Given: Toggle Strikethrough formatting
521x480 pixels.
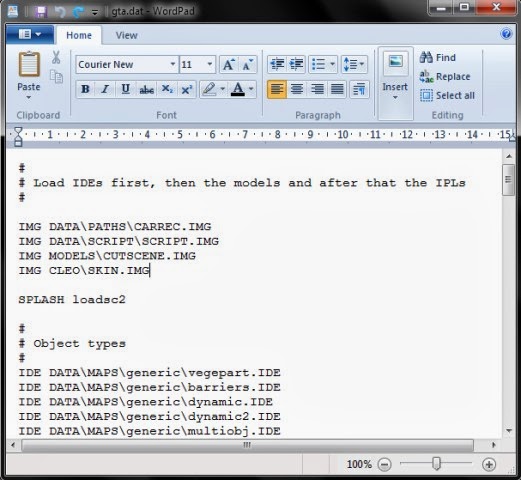Looking at the screenshot, I should [x=146, y=89].
